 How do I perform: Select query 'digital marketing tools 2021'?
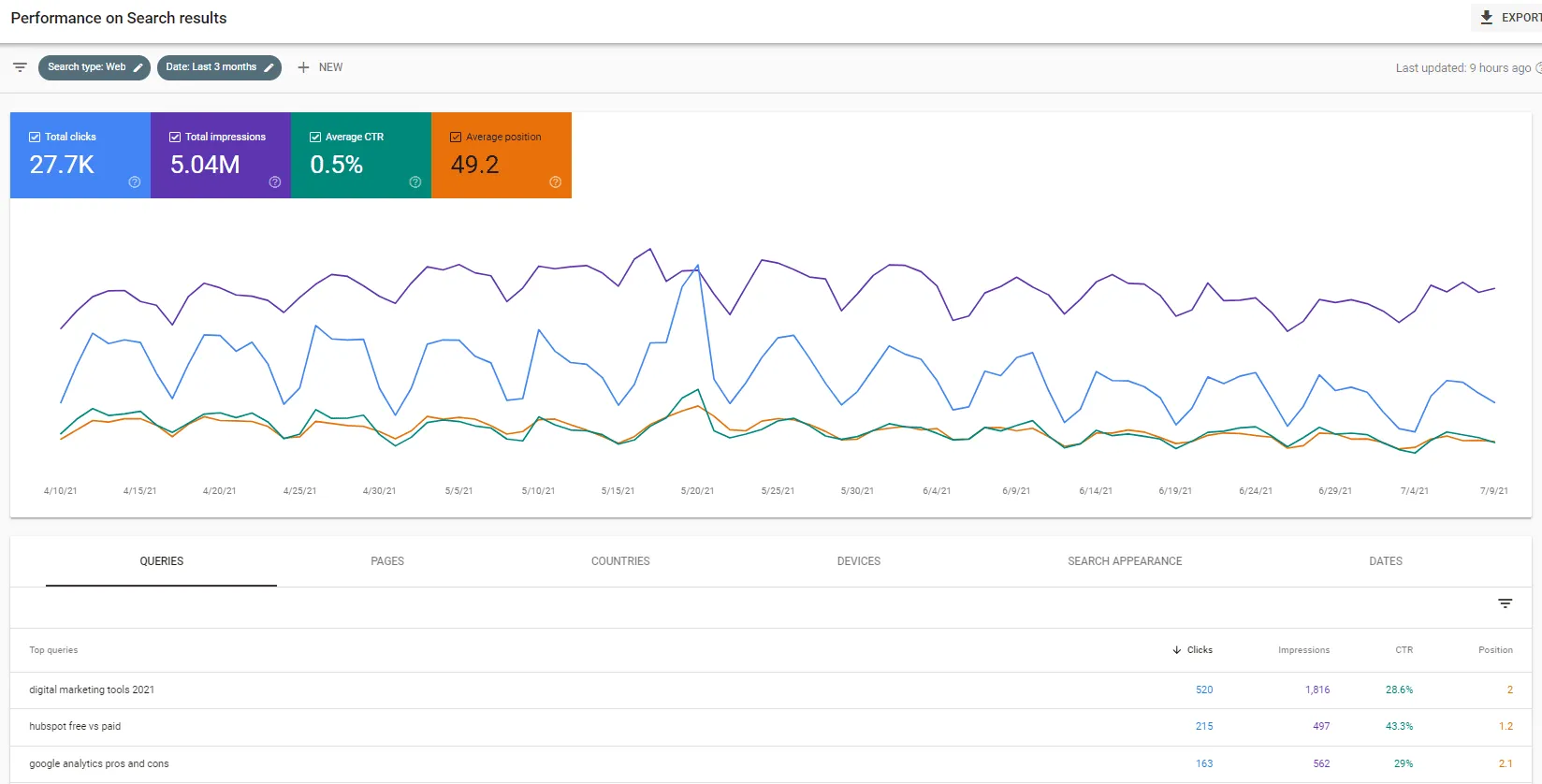pyautogui.click(x=92, y=690)
